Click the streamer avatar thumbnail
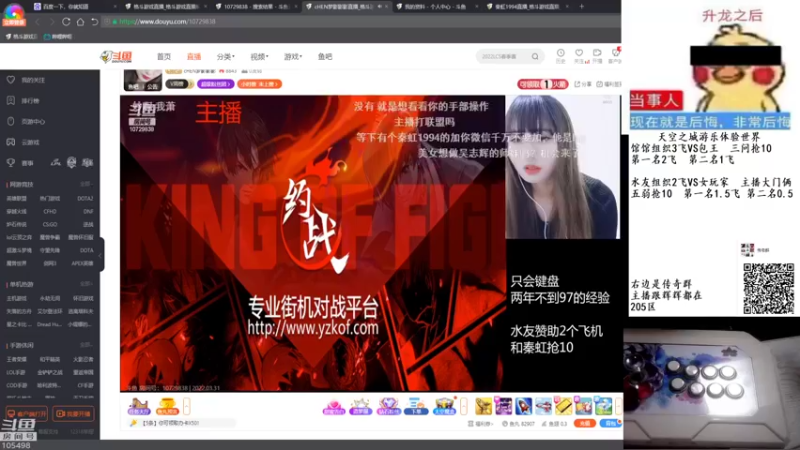The width and height of the screenshot is (800, 450). [143, 81]
